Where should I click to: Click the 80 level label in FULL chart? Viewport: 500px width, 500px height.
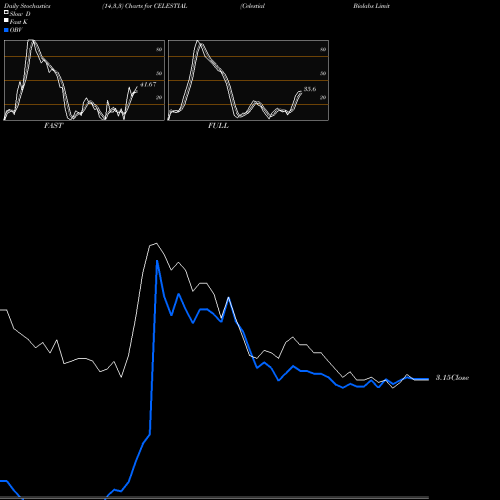pos(323,49)
